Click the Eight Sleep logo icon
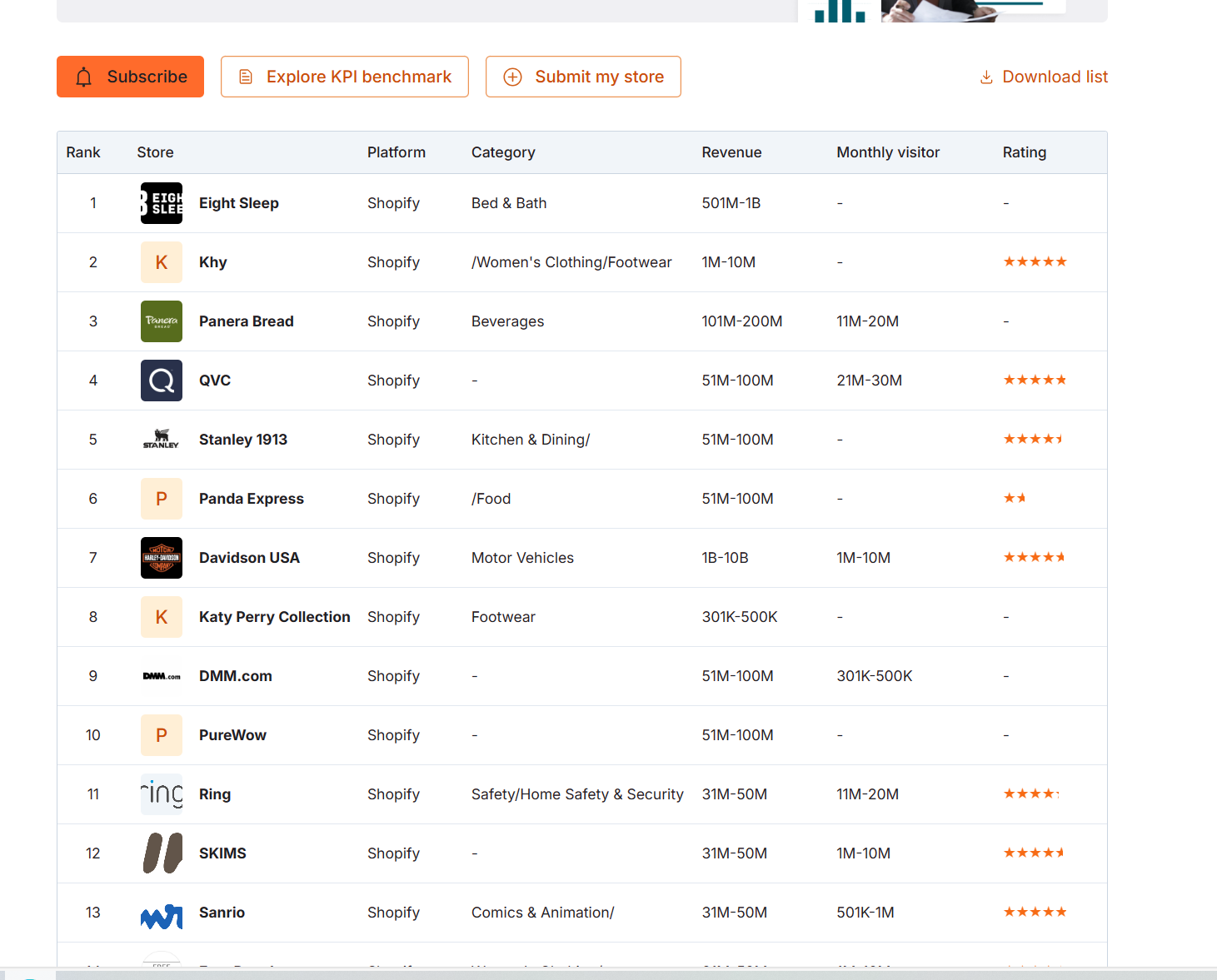 162,203
